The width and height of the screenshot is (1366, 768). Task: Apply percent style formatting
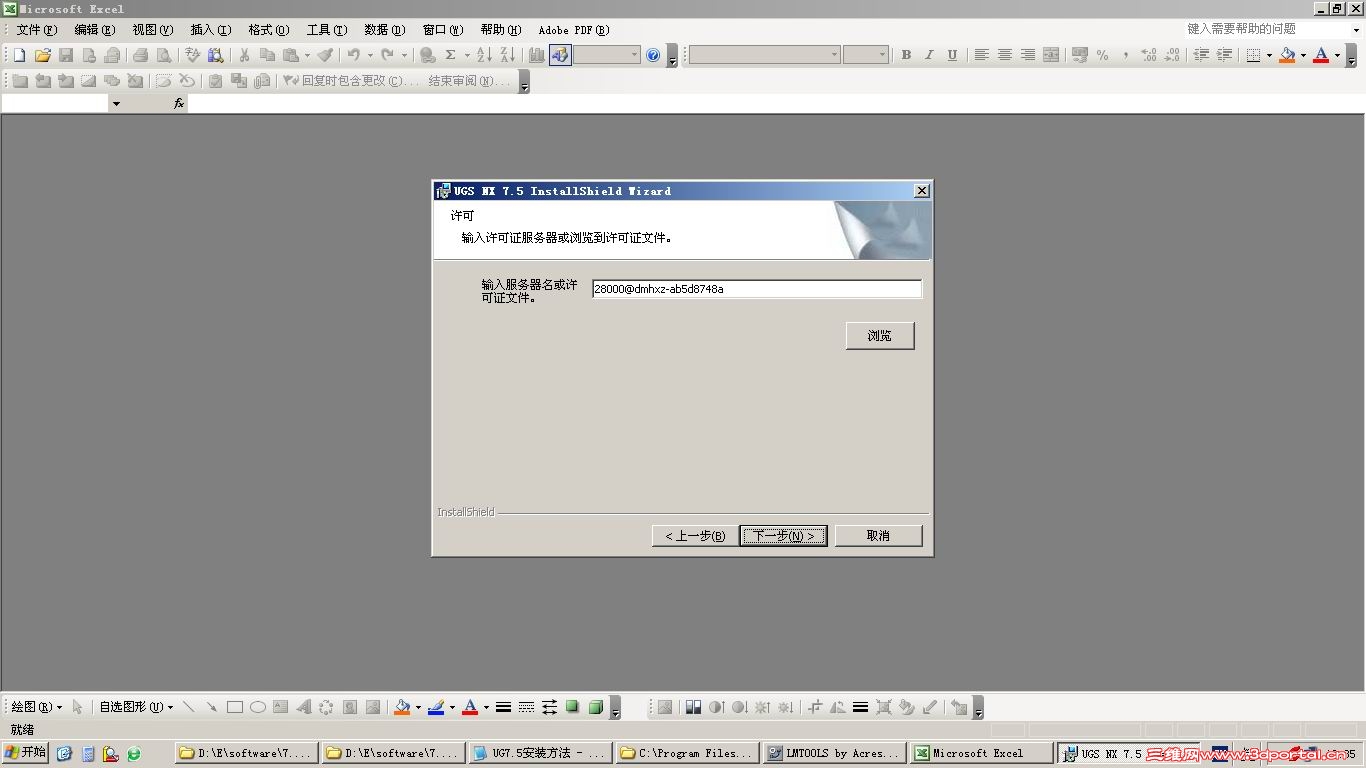(1102, 55)
